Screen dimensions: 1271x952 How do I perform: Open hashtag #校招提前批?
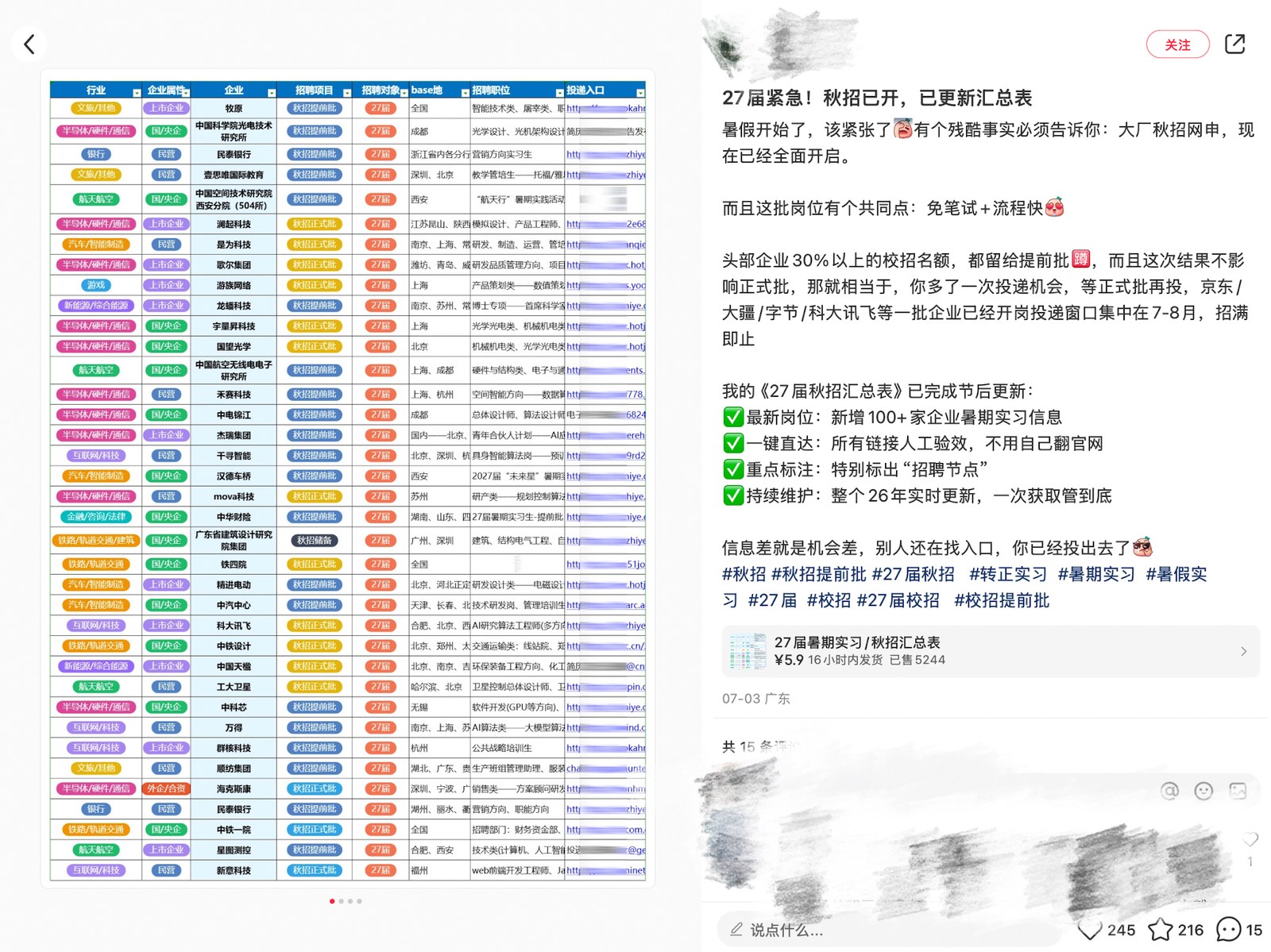click(x=1002, y=600)
